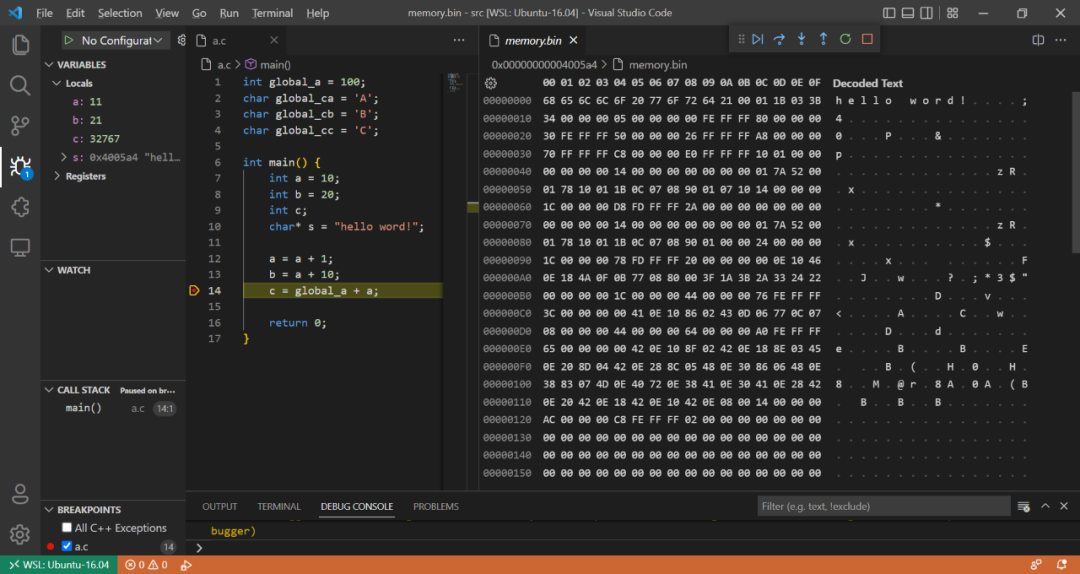Open the Accounts menu icon

point(20,494)
